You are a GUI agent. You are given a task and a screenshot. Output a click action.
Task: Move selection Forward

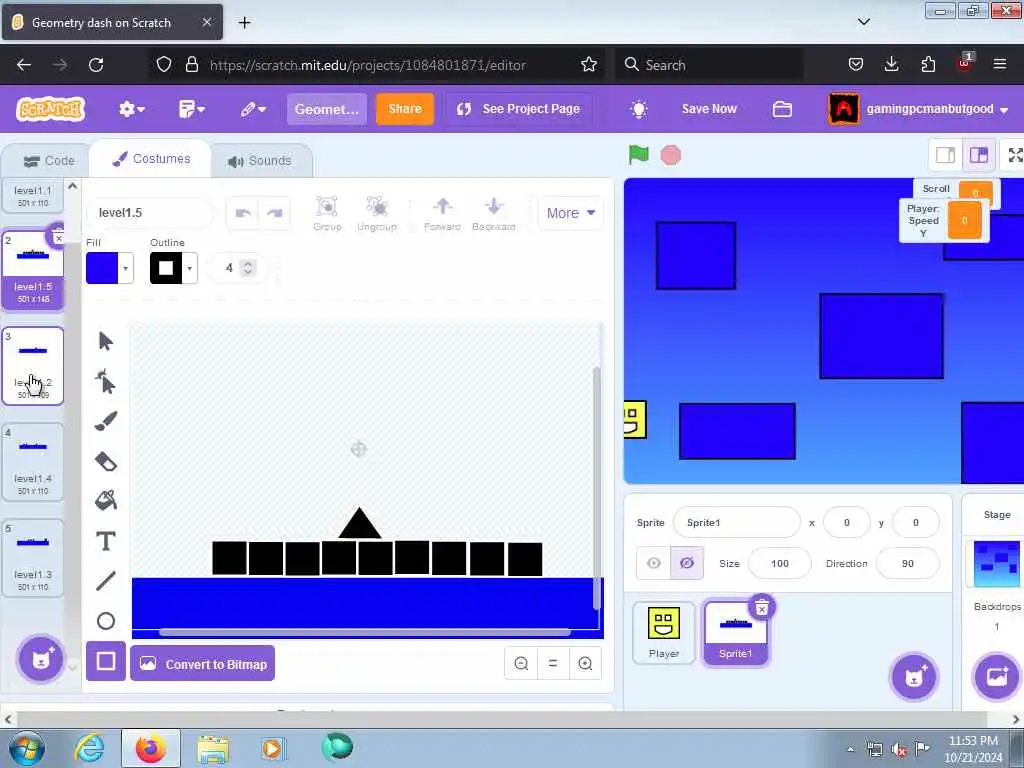point(442,213)
